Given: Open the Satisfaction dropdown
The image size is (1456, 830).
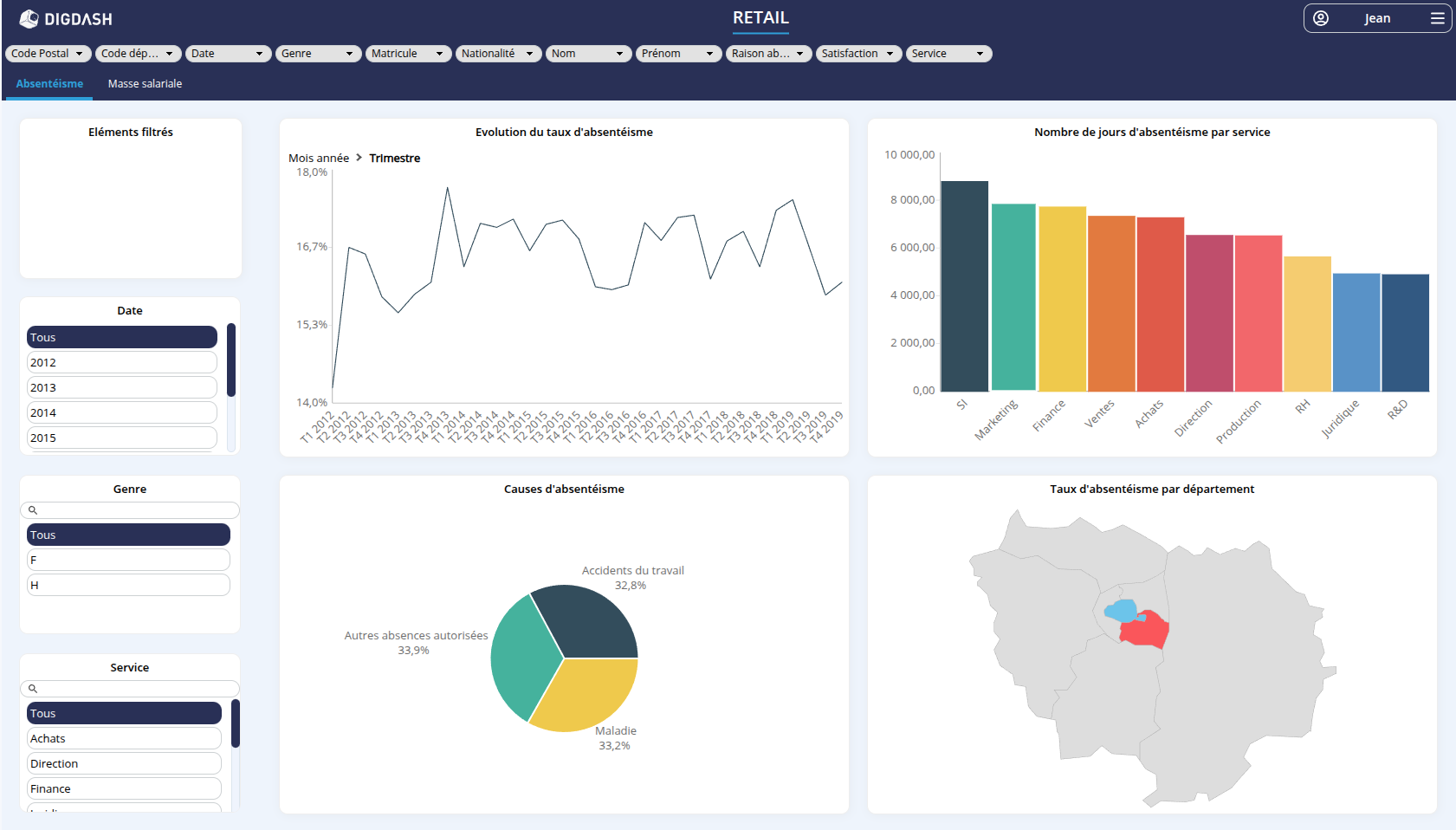Looking at the screenshot, I should coord(858,54).
